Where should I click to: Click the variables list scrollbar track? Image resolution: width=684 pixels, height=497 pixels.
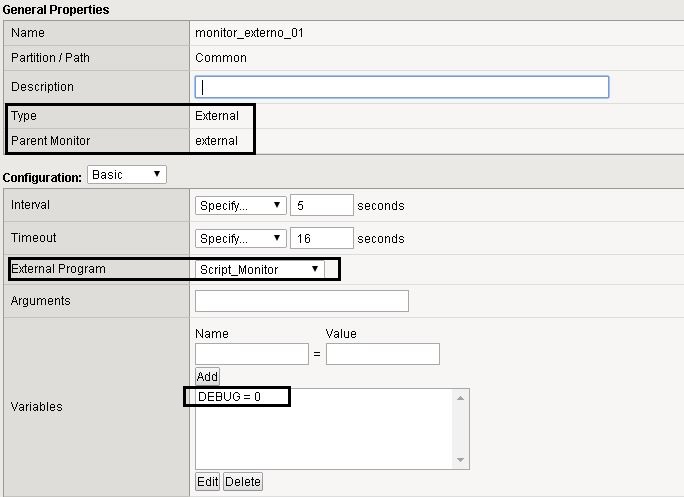tap(461, 430)
